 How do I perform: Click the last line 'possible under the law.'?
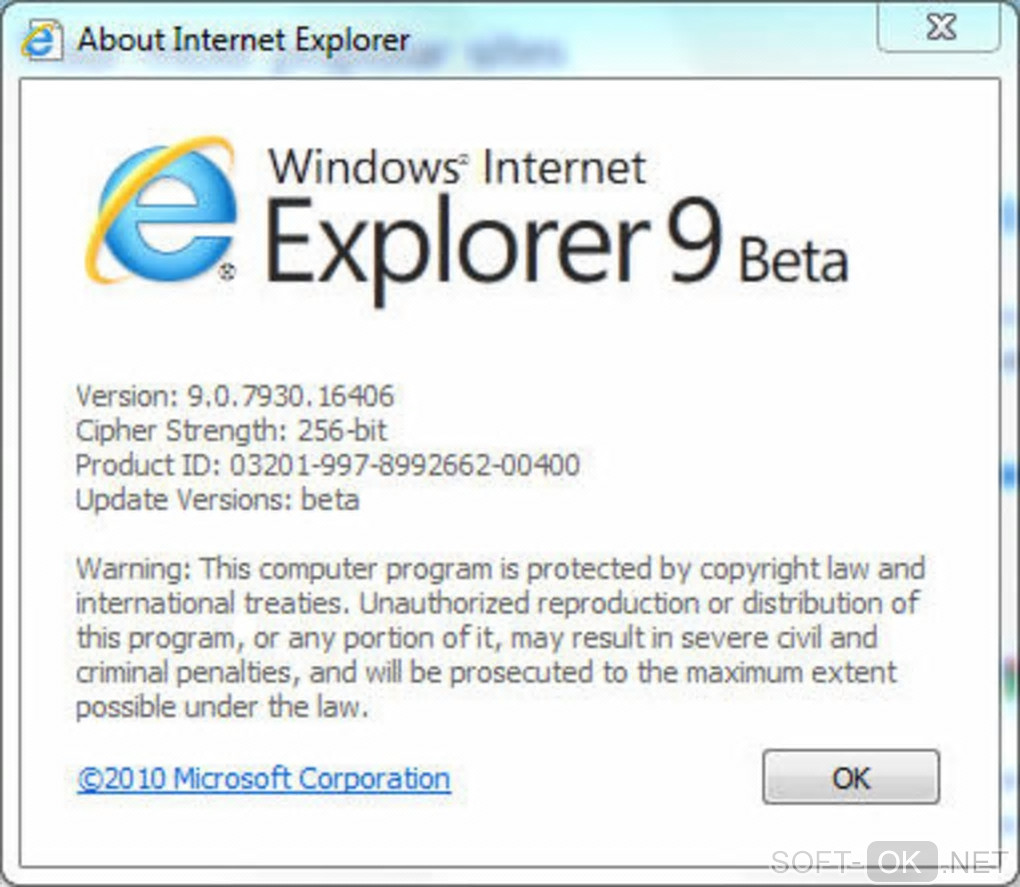click(x=222, y=706)
